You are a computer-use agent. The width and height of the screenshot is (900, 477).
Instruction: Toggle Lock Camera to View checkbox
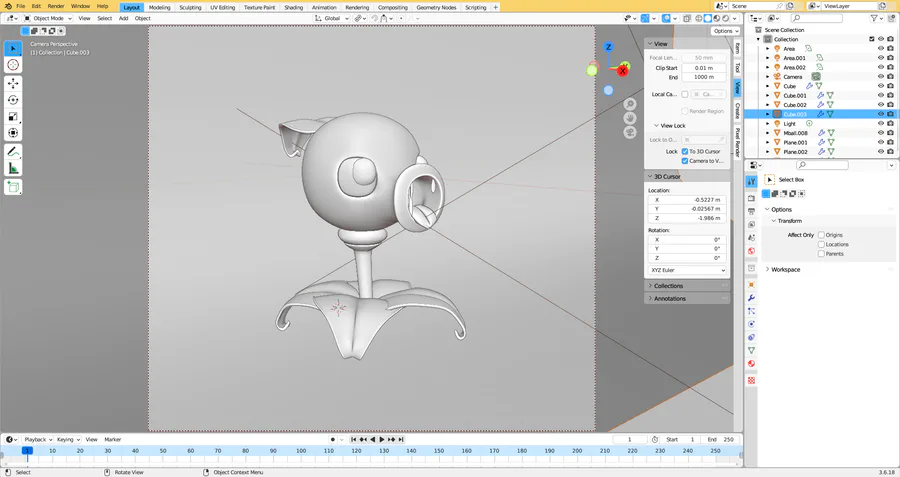pos(685,161)
